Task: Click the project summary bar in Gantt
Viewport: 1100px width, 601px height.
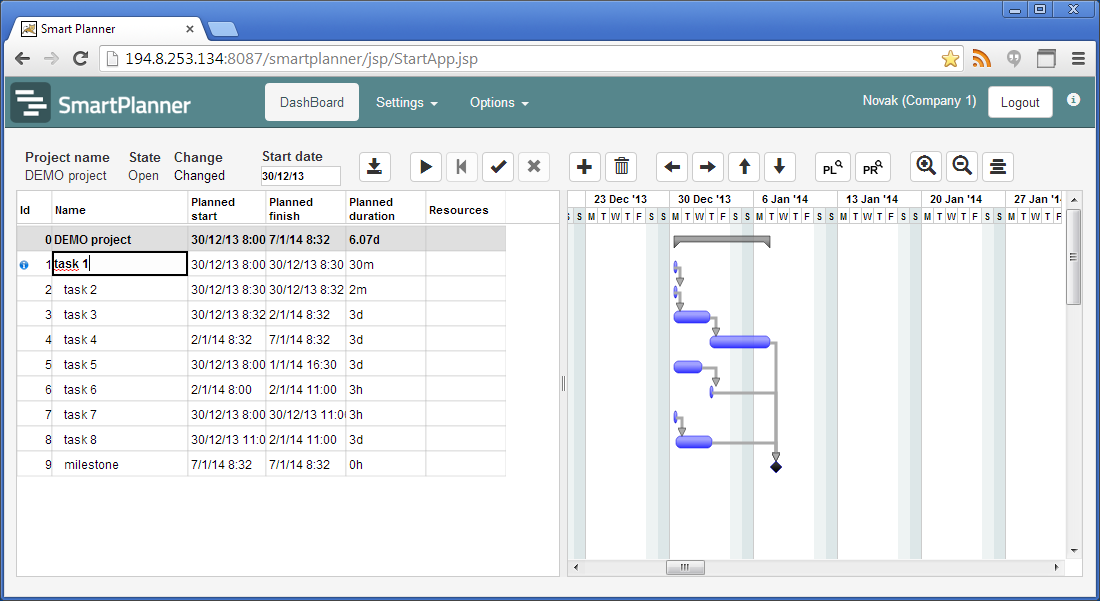Action: click(x=722, y=241)
